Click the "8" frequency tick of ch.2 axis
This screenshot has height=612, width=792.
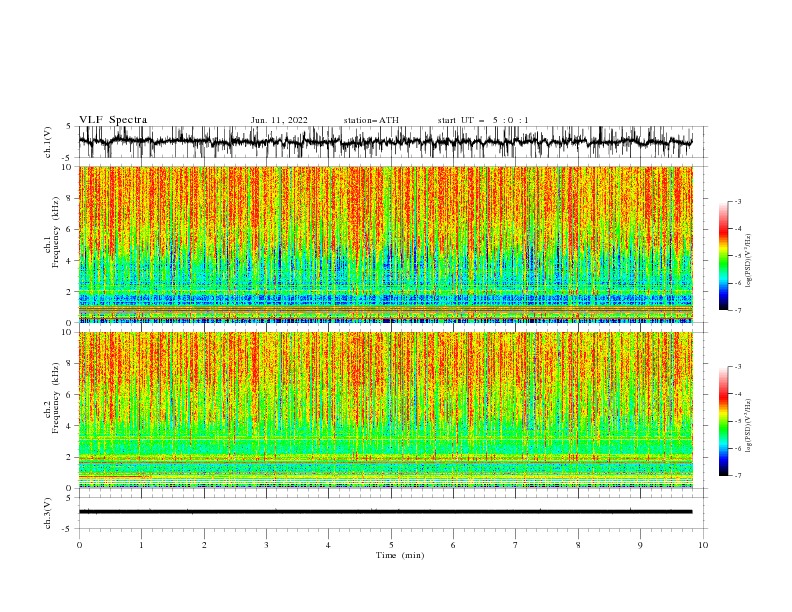71,364
